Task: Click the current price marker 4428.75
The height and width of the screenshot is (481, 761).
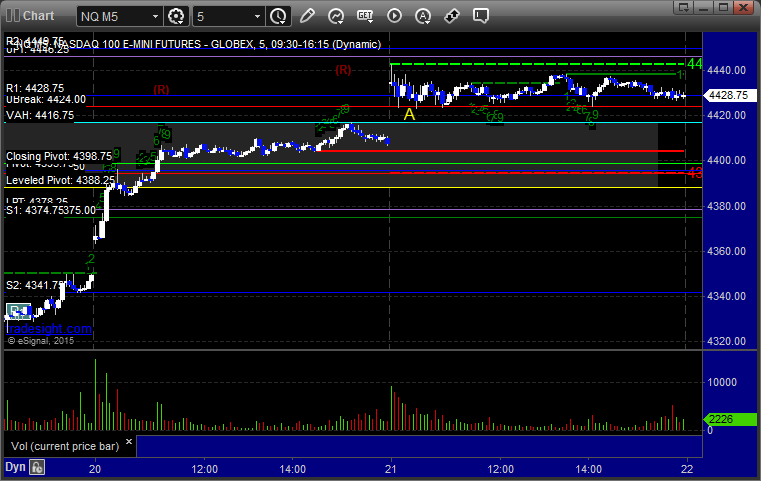Action: [x=729, y=95]
